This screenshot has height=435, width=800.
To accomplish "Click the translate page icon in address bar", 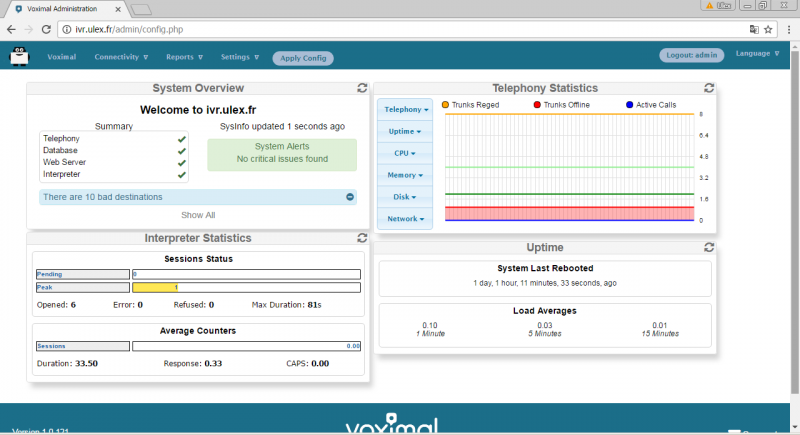I will pos(754,30).
